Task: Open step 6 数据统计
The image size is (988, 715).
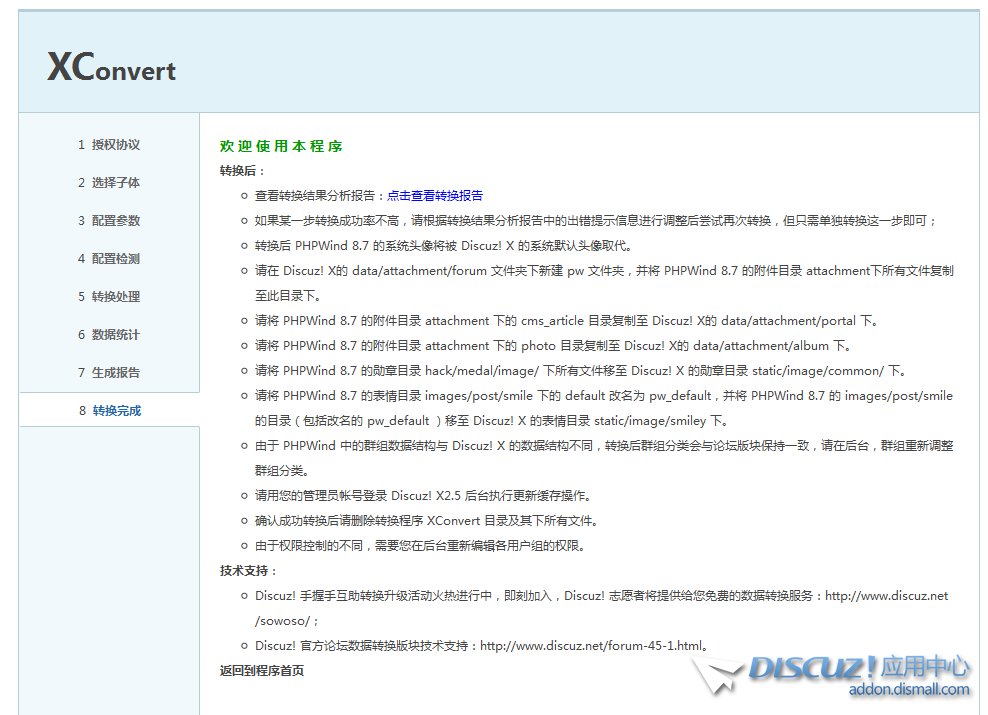Action: pos(109,335)
